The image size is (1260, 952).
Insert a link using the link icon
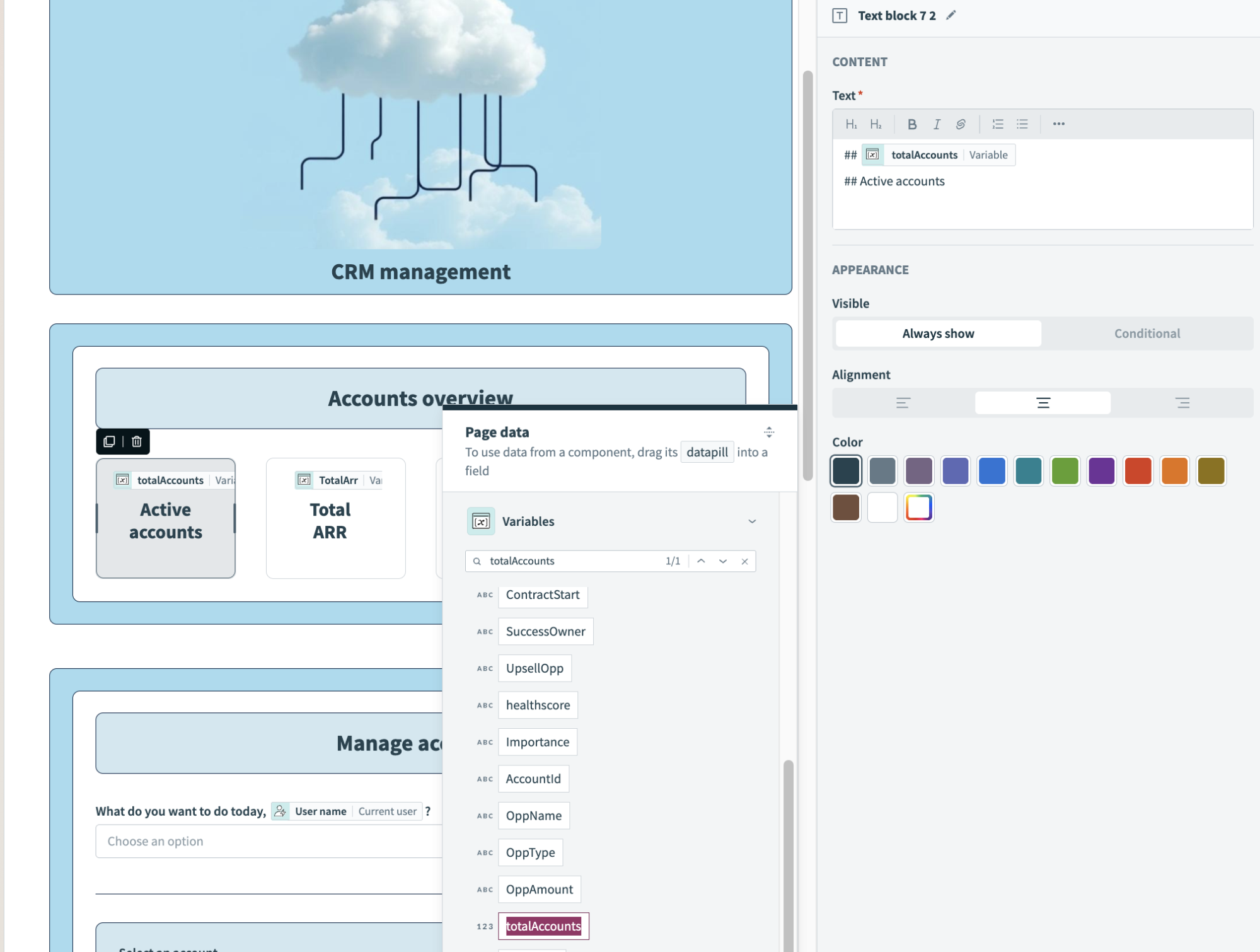coord(960,124)
